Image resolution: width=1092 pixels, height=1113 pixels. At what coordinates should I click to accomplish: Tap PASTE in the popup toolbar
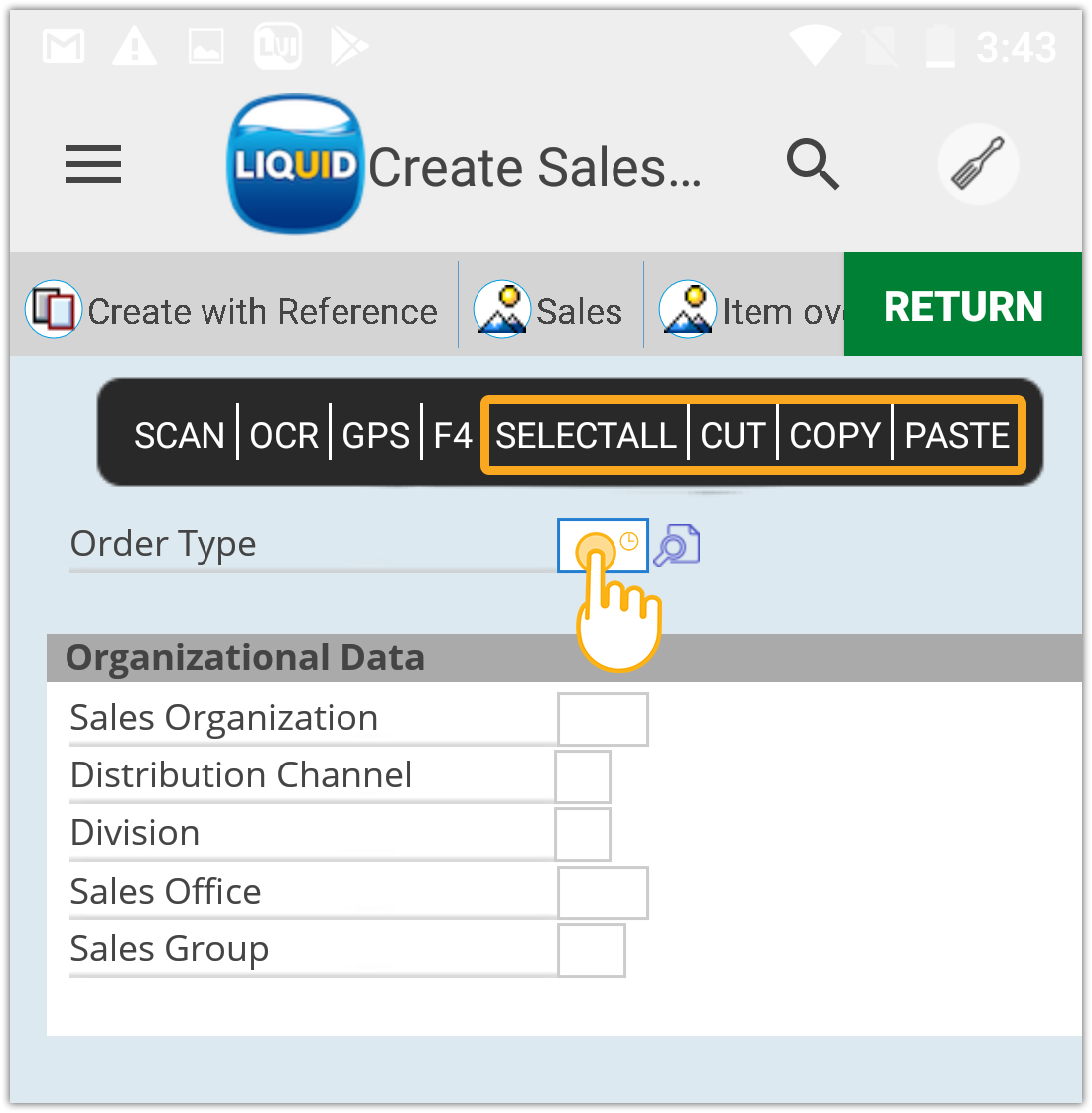point(957,435)
